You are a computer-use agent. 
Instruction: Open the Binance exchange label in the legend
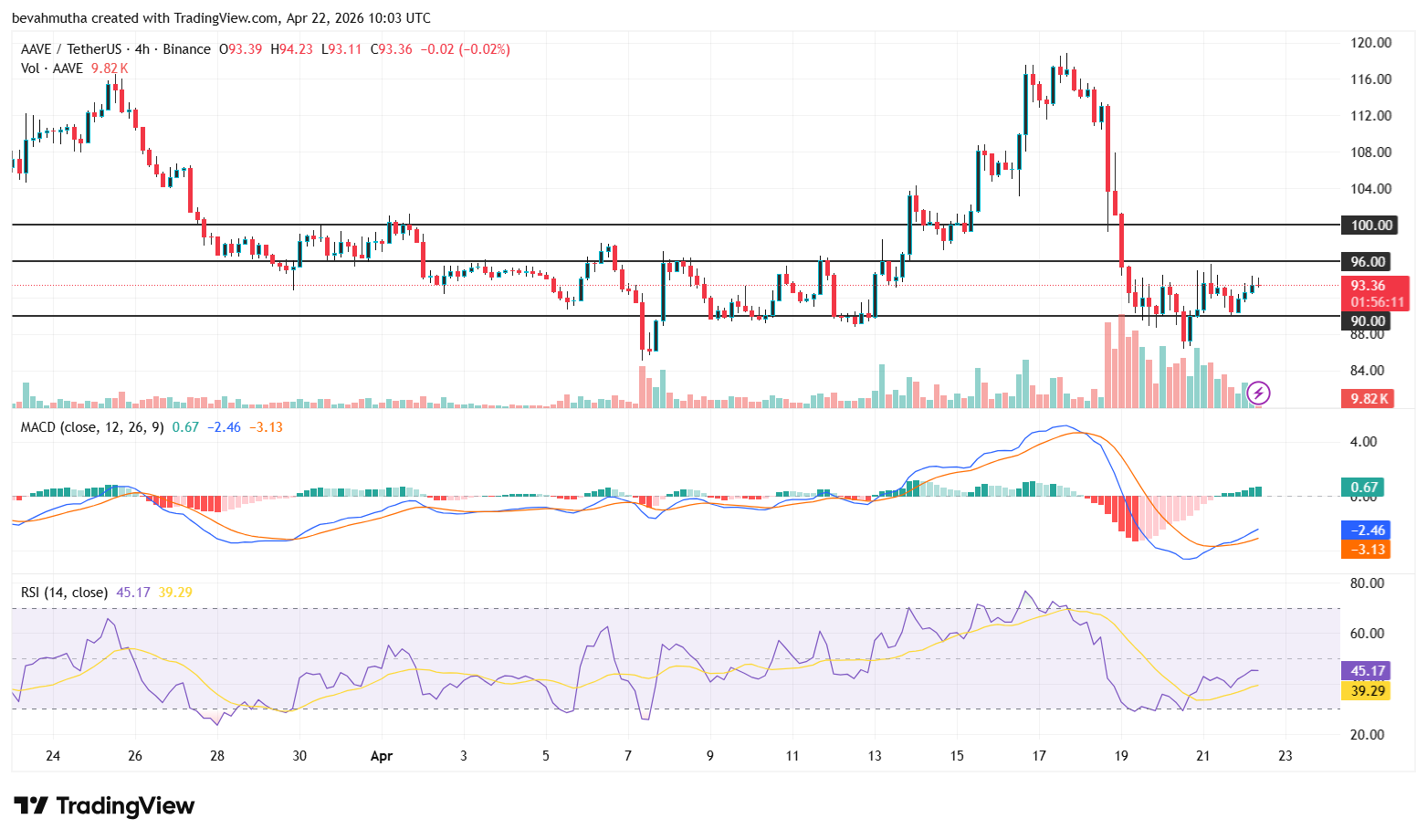click(x=188, y=49)
